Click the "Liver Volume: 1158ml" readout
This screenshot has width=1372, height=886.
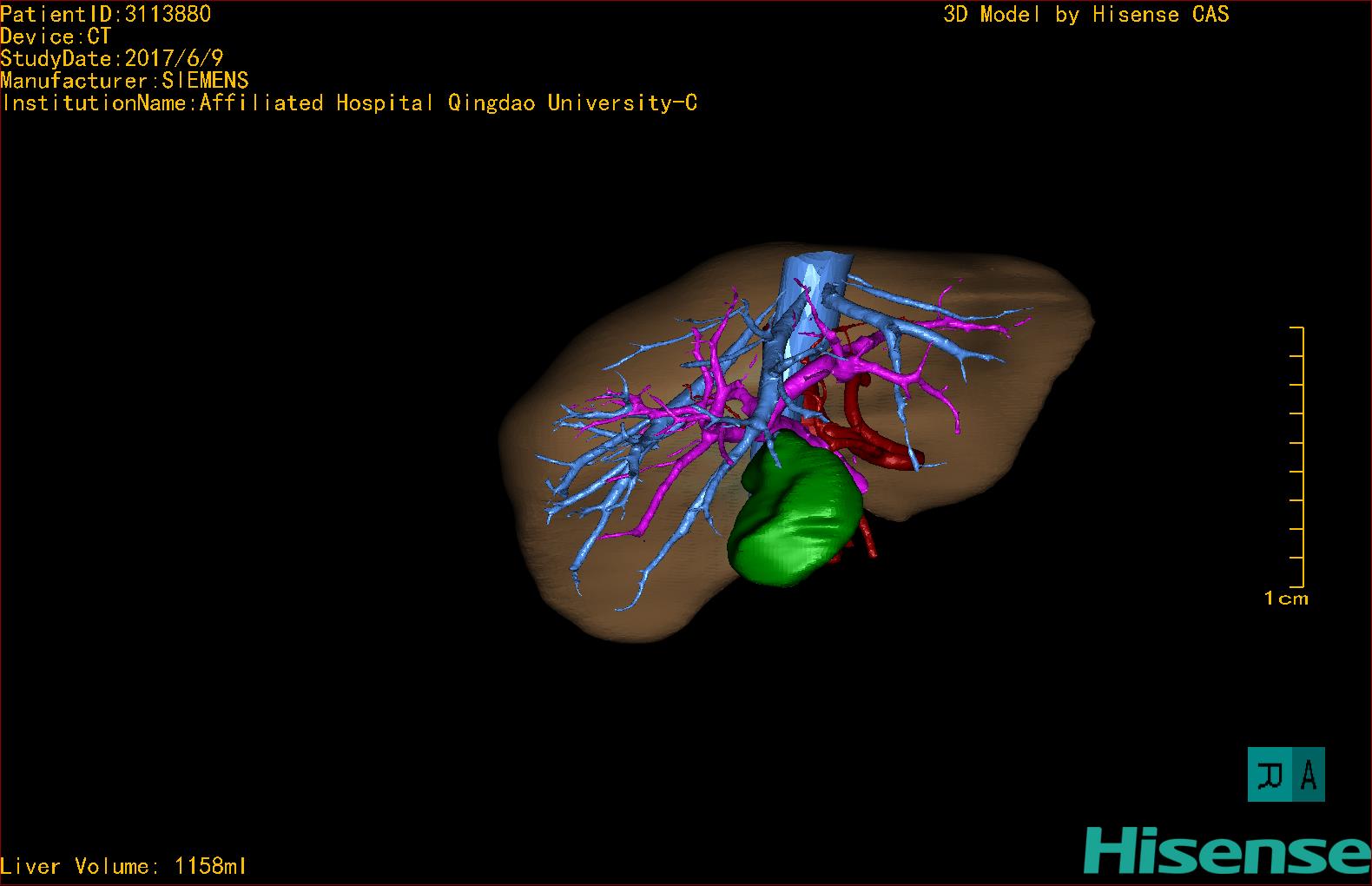coord(123,866)
